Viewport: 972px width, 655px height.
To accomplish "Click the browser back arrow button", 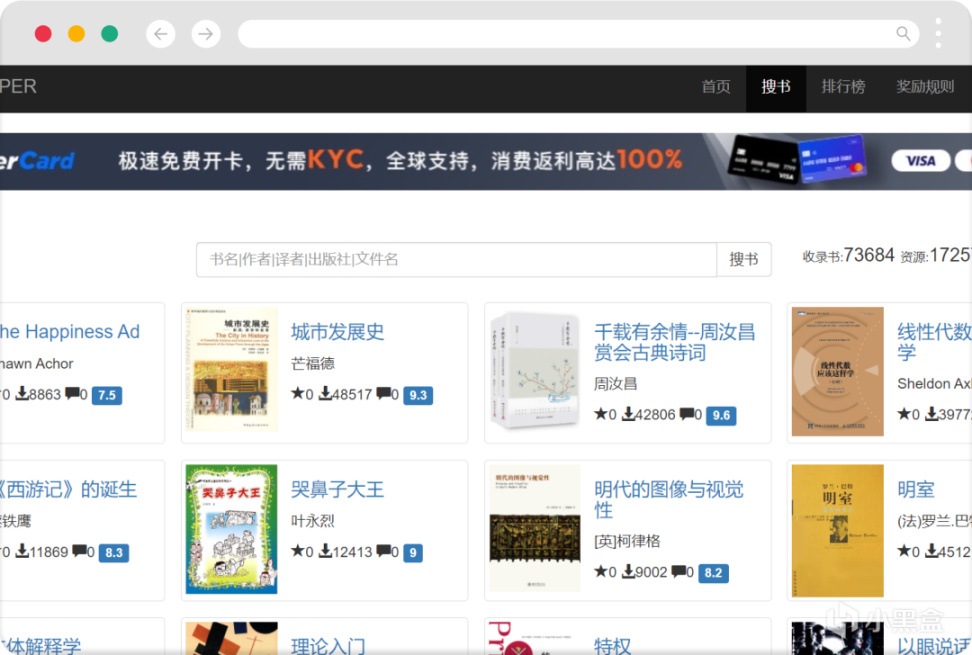I will tap(161, 33).
